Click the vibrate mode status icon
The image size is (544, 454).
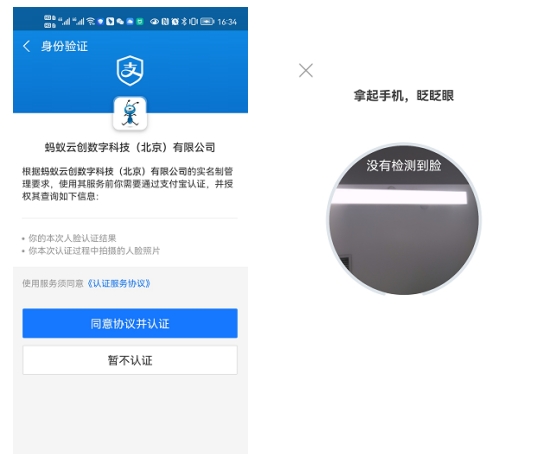pos(193,22)
